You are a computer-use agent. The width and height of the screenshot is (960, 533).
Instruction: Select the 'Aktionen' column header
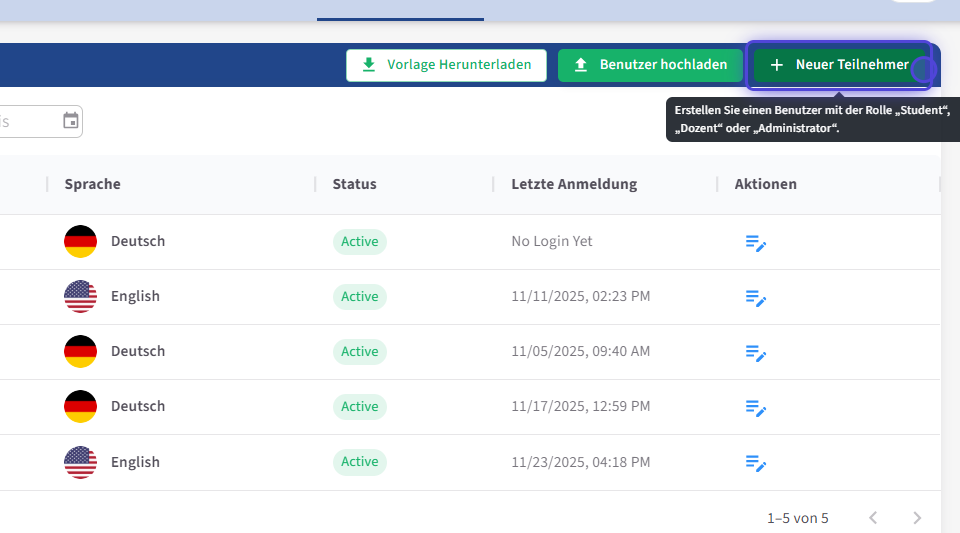click(765, 184)
